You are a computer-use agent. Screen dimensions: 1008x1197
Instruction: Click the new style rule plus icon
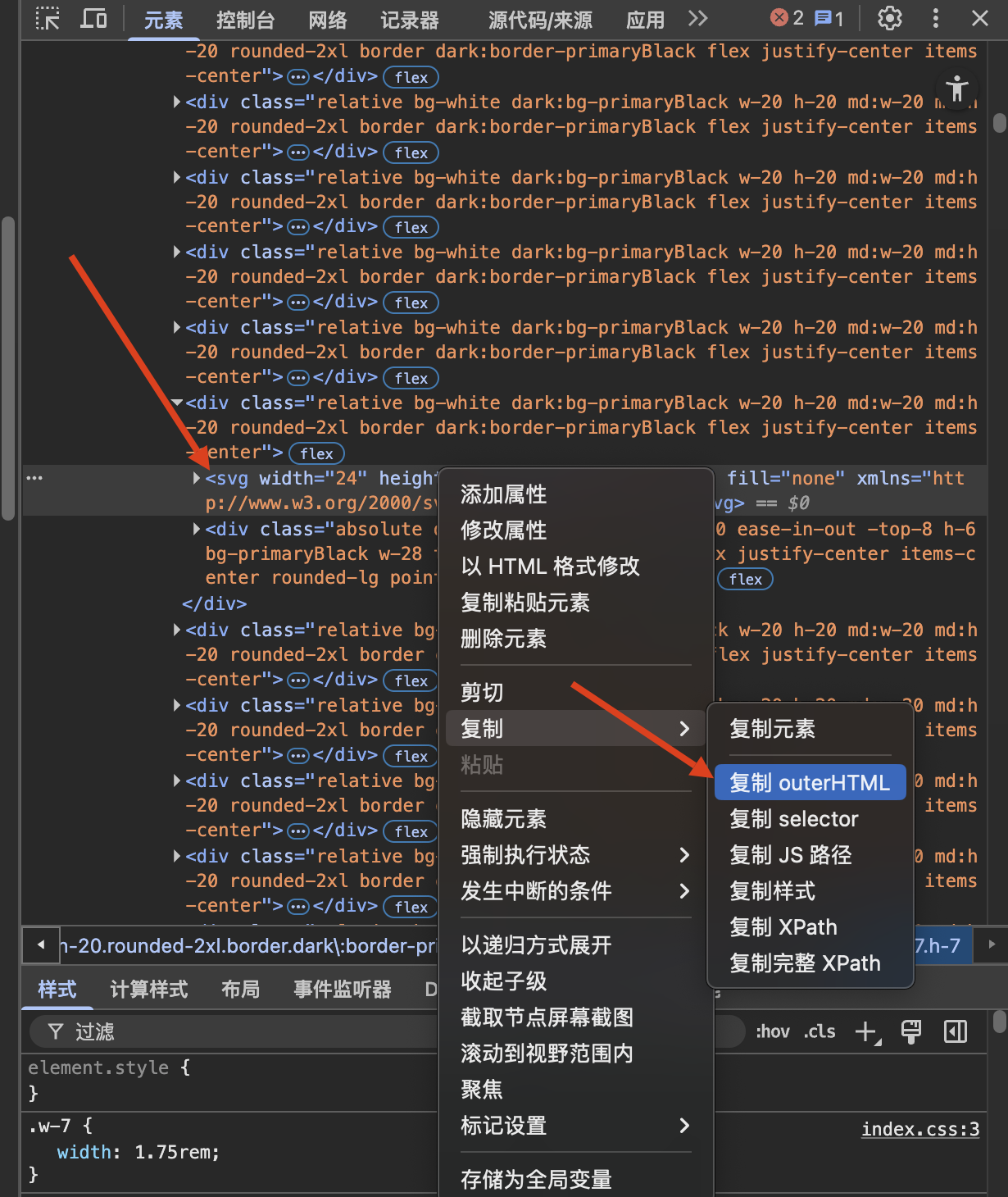point(865,1031)
